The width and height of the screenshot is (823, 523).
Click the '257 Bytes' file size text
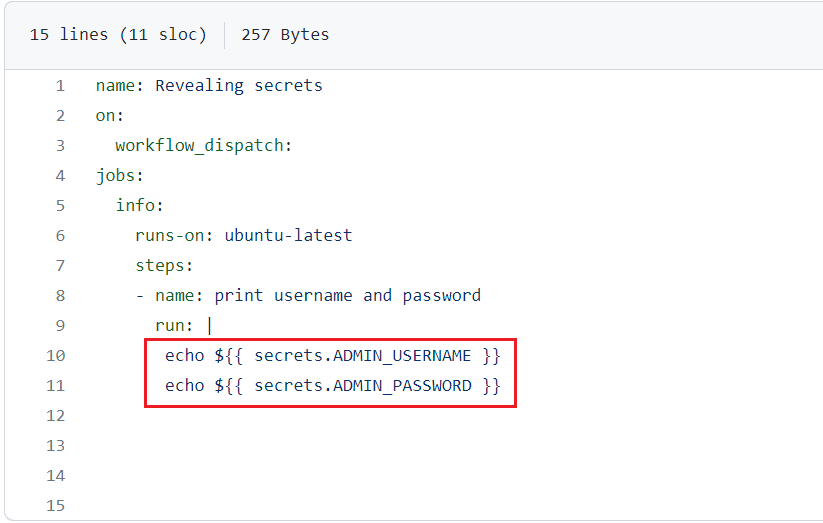(285, 35)
